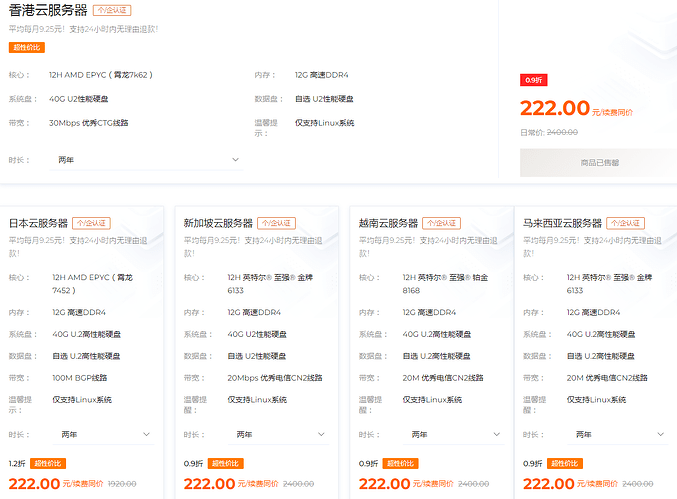
Task: Open the 时长 dropdown on 越南云服务器 card
Action: click(x=453, y=434)
